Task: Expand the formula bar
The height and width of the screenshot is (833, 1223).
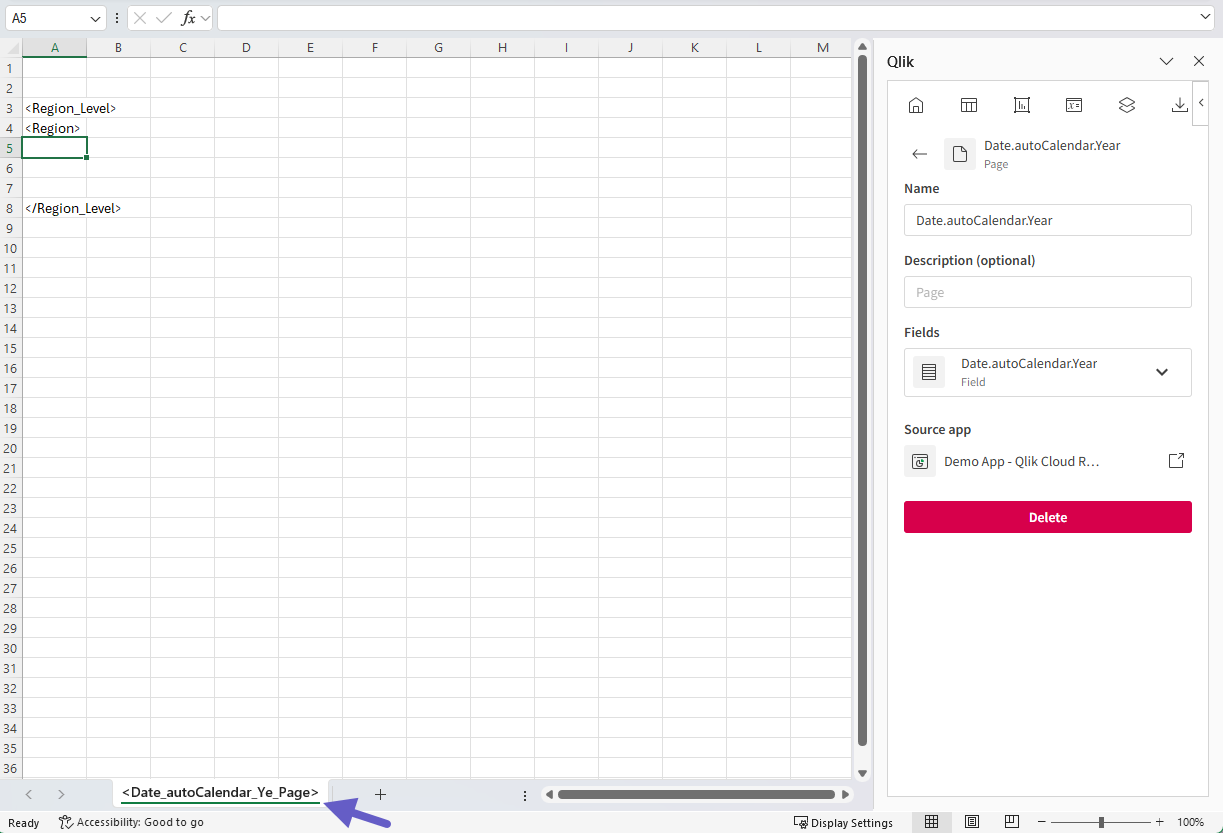Action: [x=1206, y=18]
